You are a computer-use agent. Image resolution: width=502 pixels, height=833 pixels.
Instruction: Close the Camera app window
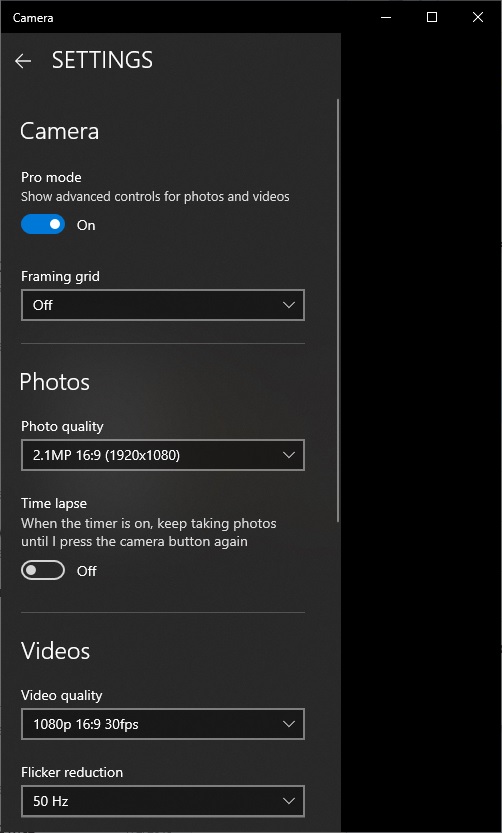tap(478, 17)
